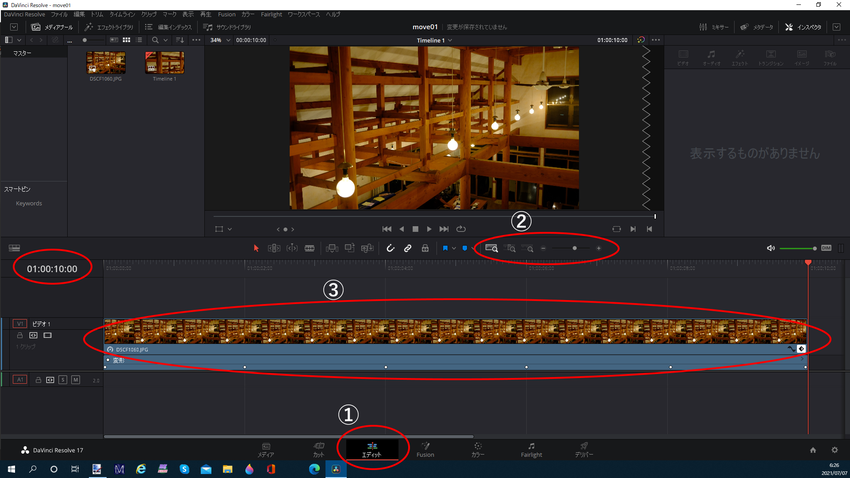Lock the ビデオ 1 video track
Screen dimensions: 850x478
click(x=20, y=335)
